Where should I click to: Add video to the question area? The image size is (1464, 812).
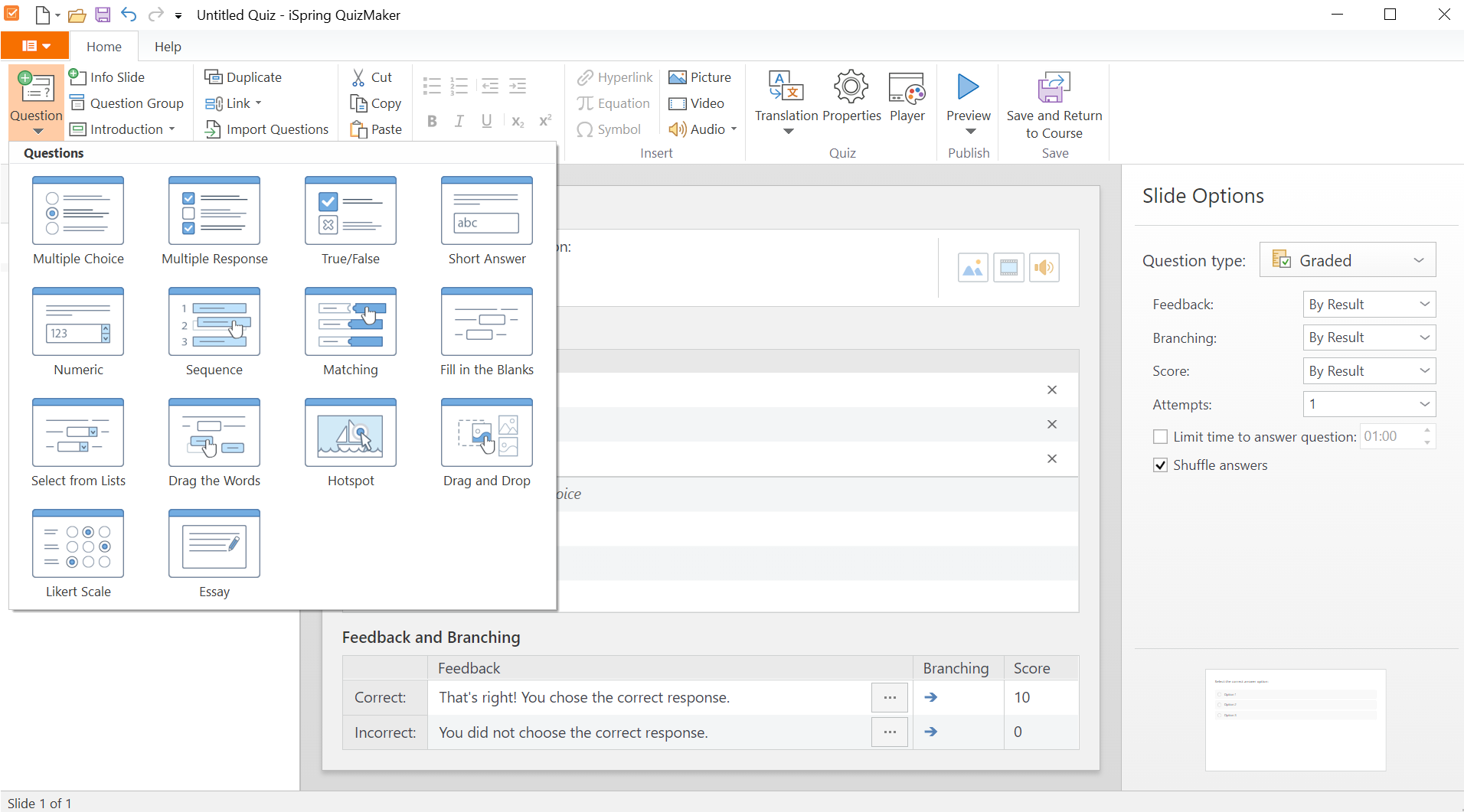click(x=1009, y=268)
